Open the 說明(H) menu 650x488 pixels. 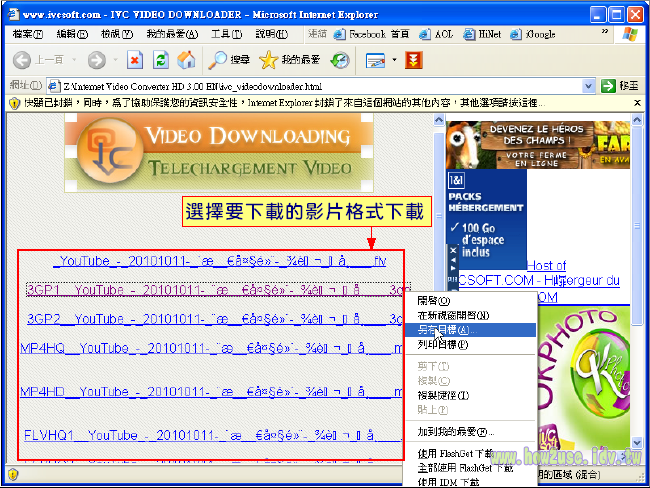click(272, 34)
